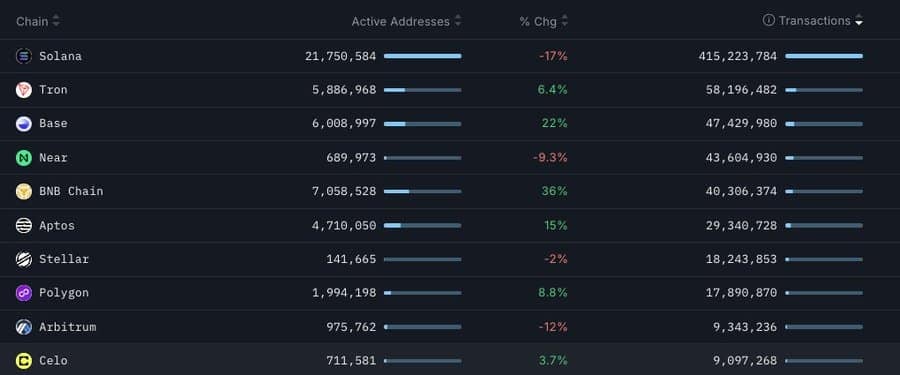Image resolution: width=900 pixels, height=375 pixels.
Task: Click the Near chain logo icon
Action: [x=24, y=158]
